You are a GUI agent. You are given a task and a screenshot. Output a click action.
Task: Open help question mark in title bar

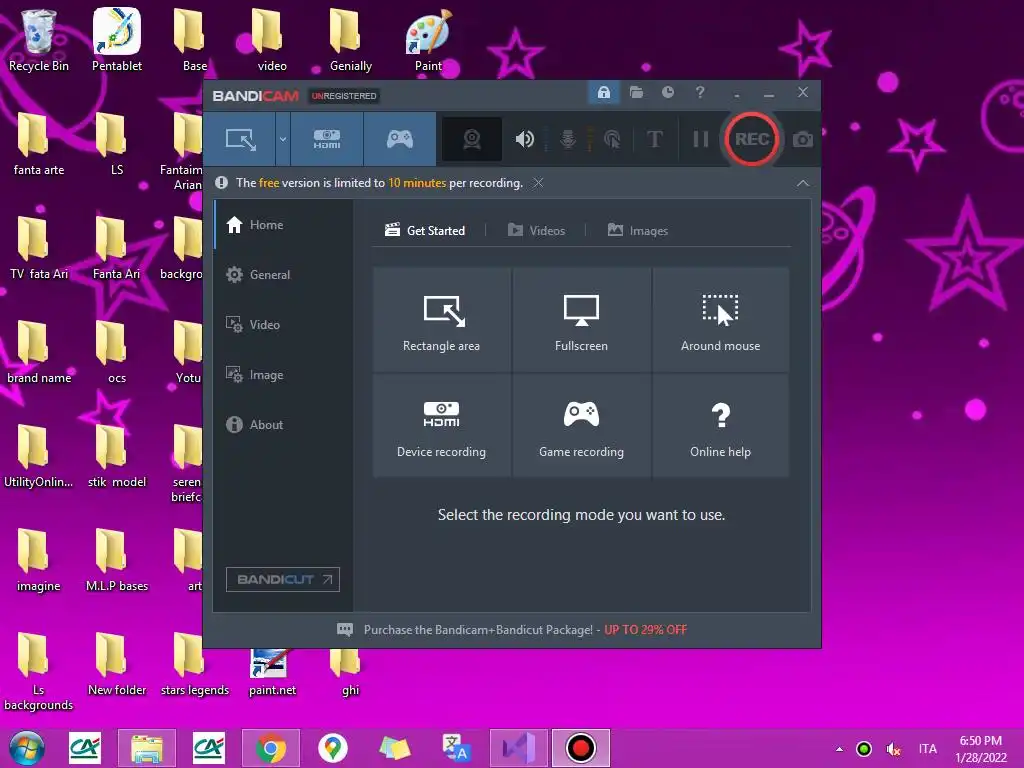[x=699, y=92]
